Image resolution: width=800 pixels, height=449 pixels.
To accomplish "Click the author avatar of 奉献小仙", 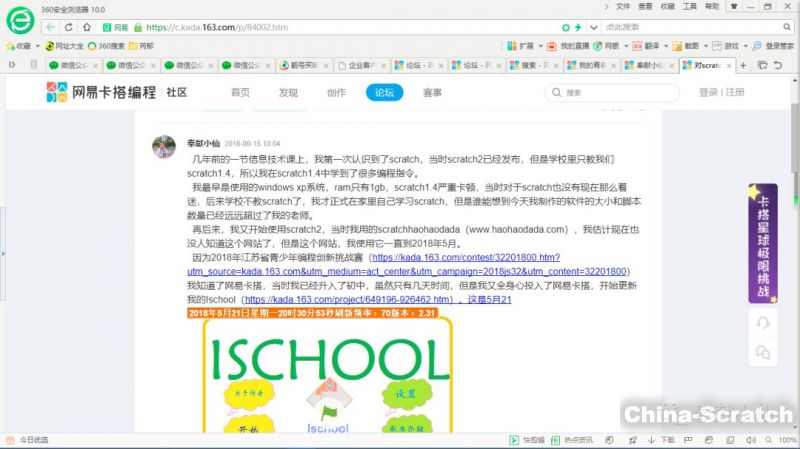I will (x=164, y=146).
